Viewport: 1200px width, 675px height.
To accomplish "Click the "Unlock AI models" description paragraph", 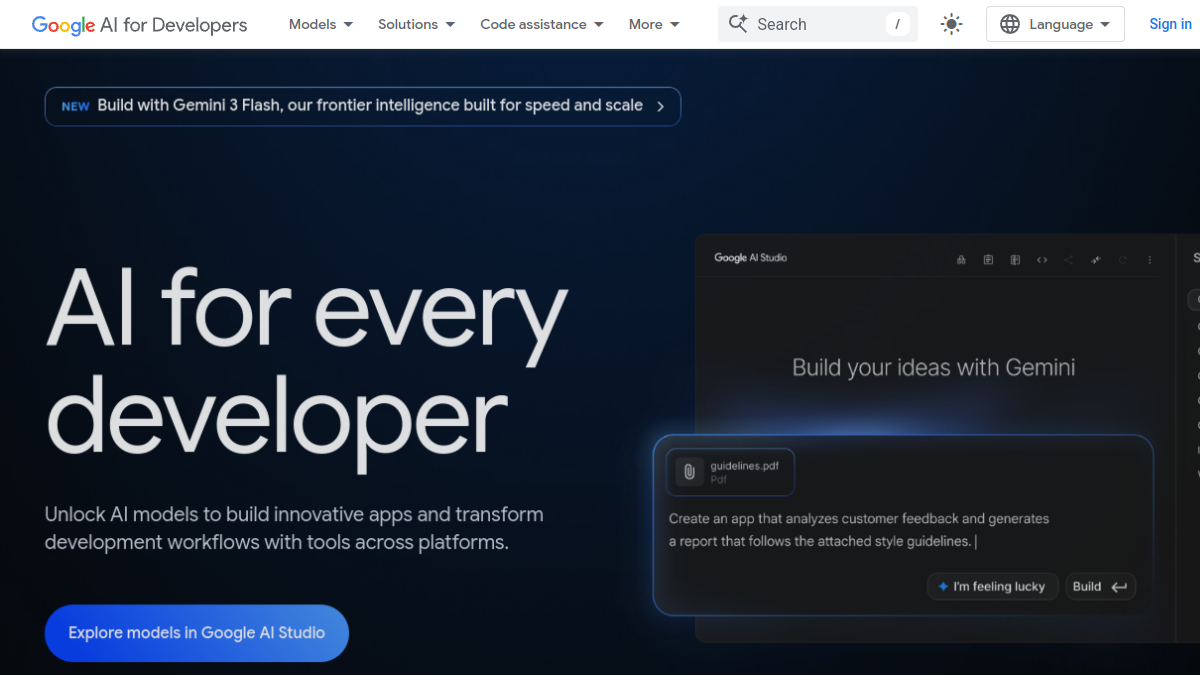I will tap(294, 529).
